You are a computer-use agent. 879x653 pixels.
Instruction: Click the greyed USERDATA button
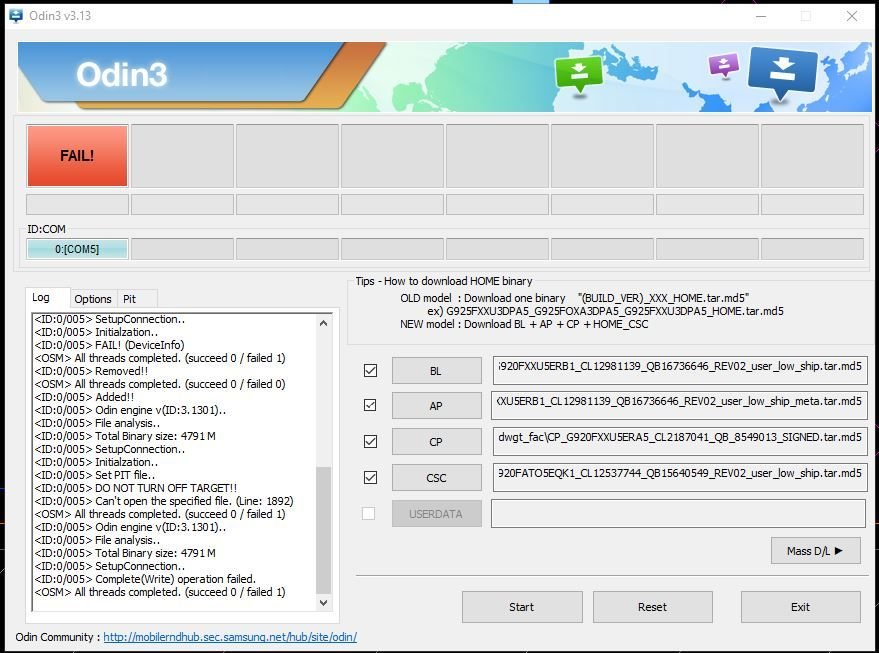(x=436, y=513)
